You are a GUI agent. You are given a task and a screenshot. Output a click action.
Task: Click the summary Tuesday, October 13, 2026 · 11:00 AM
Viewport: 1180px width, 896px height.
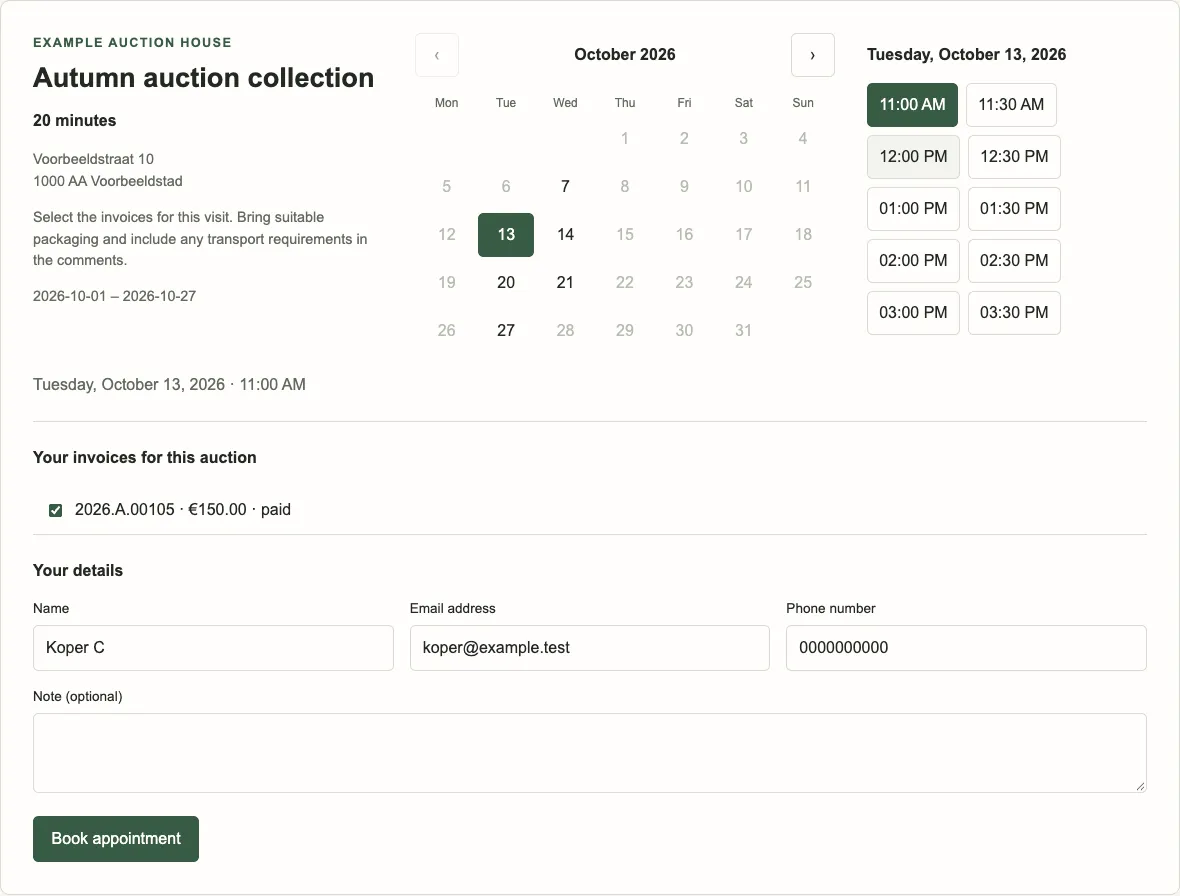tap(169, 384)
